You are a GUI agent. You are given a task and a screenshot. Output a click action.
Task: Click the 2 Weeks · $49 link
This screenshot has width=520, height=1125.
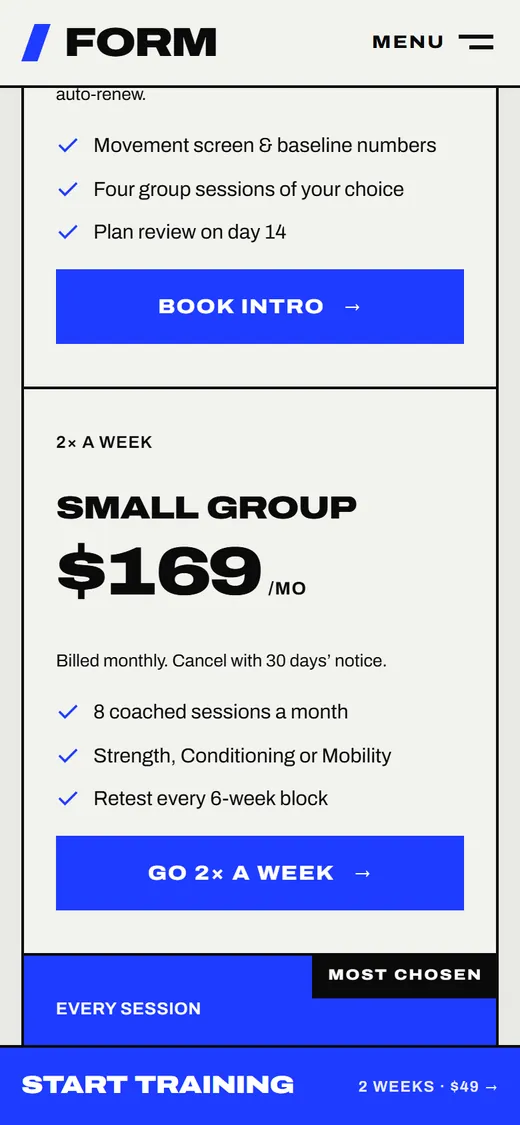point(427,1086)
